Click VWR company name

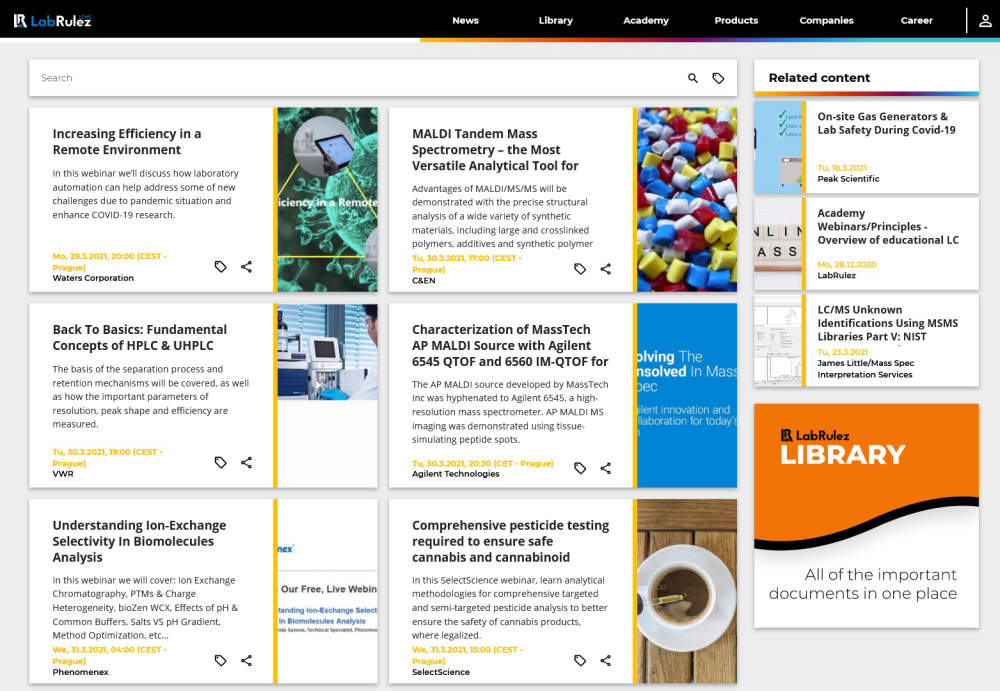[x=62, y=474]
